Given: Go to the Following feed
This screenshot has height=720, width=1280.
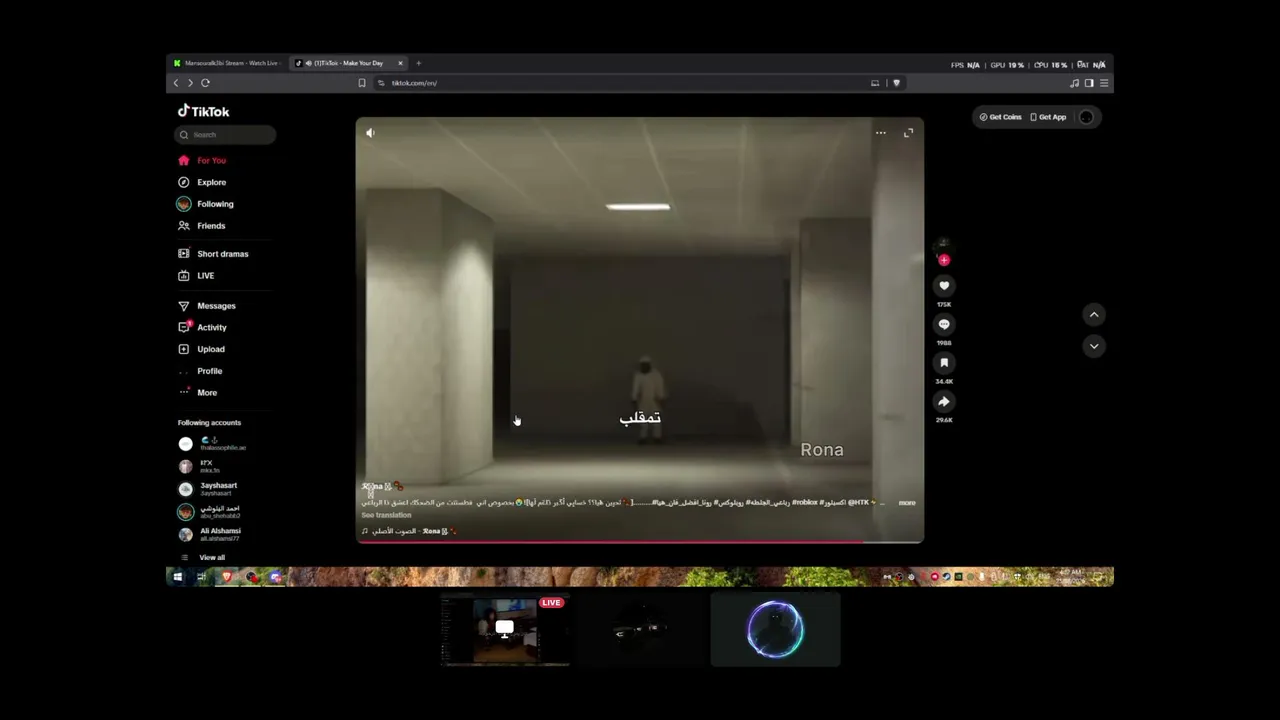Looking at the screenshot, I should 206,204.
